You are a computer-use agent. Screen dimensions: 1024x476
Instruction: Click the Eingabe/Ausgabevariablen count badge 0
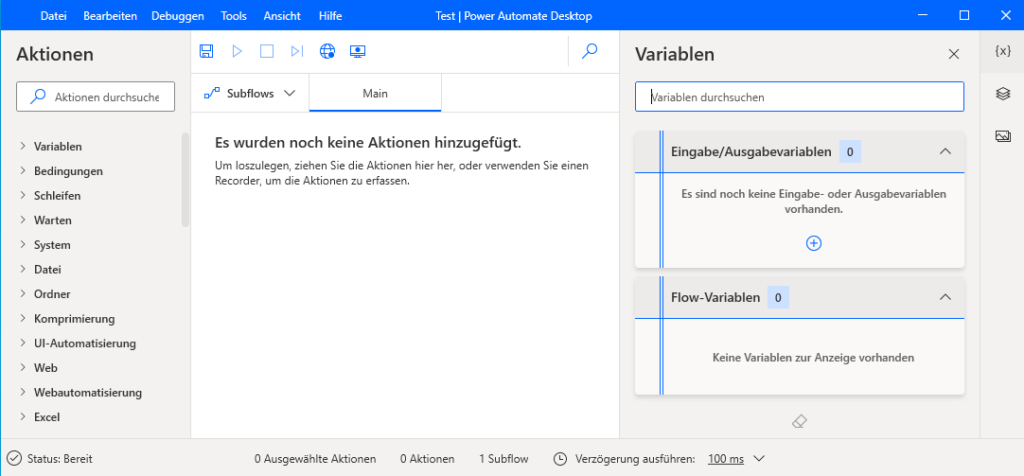pos(850,152)
